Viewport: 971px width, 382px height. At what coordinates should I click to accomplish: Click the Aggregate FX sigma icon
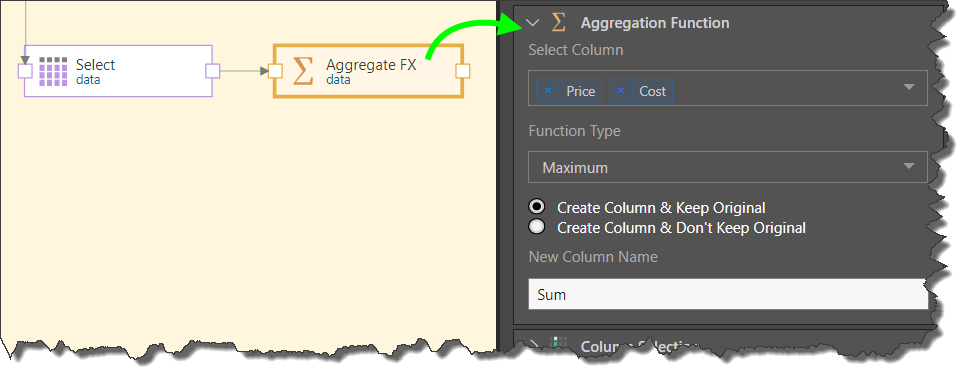click(x=303, y=71)
